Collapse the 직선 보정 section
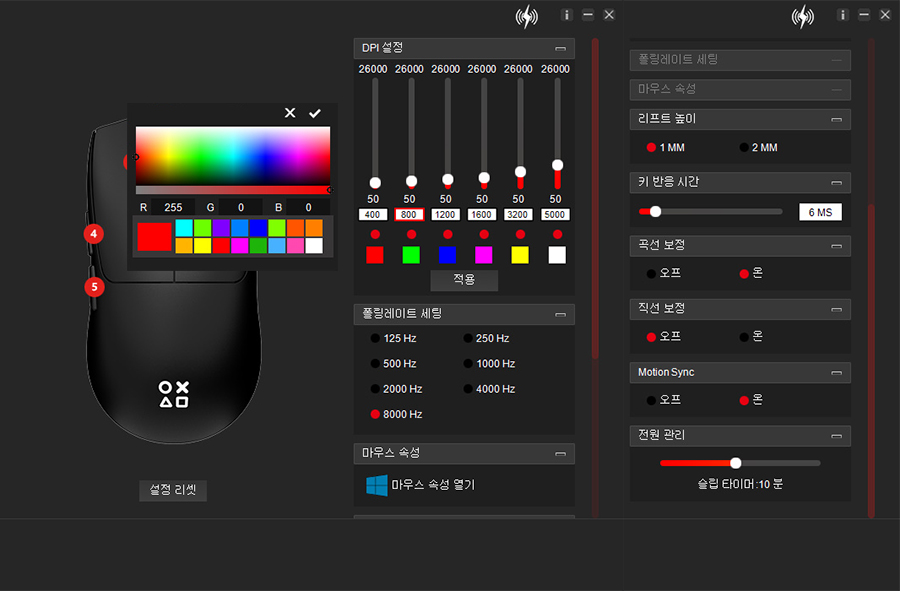The width and height of the screenshot is (900, 591). 837,309
